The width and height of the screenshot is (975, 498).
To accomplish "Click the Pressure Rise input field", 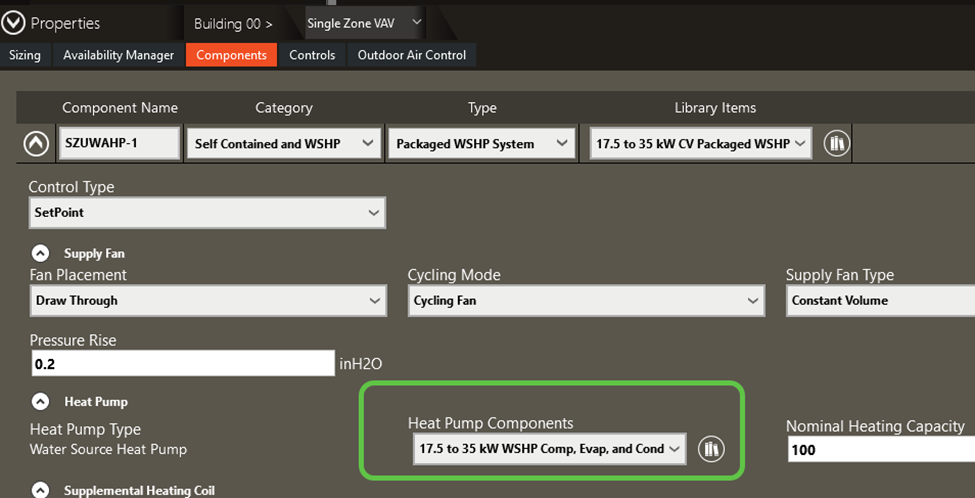I will click(182, 364).
